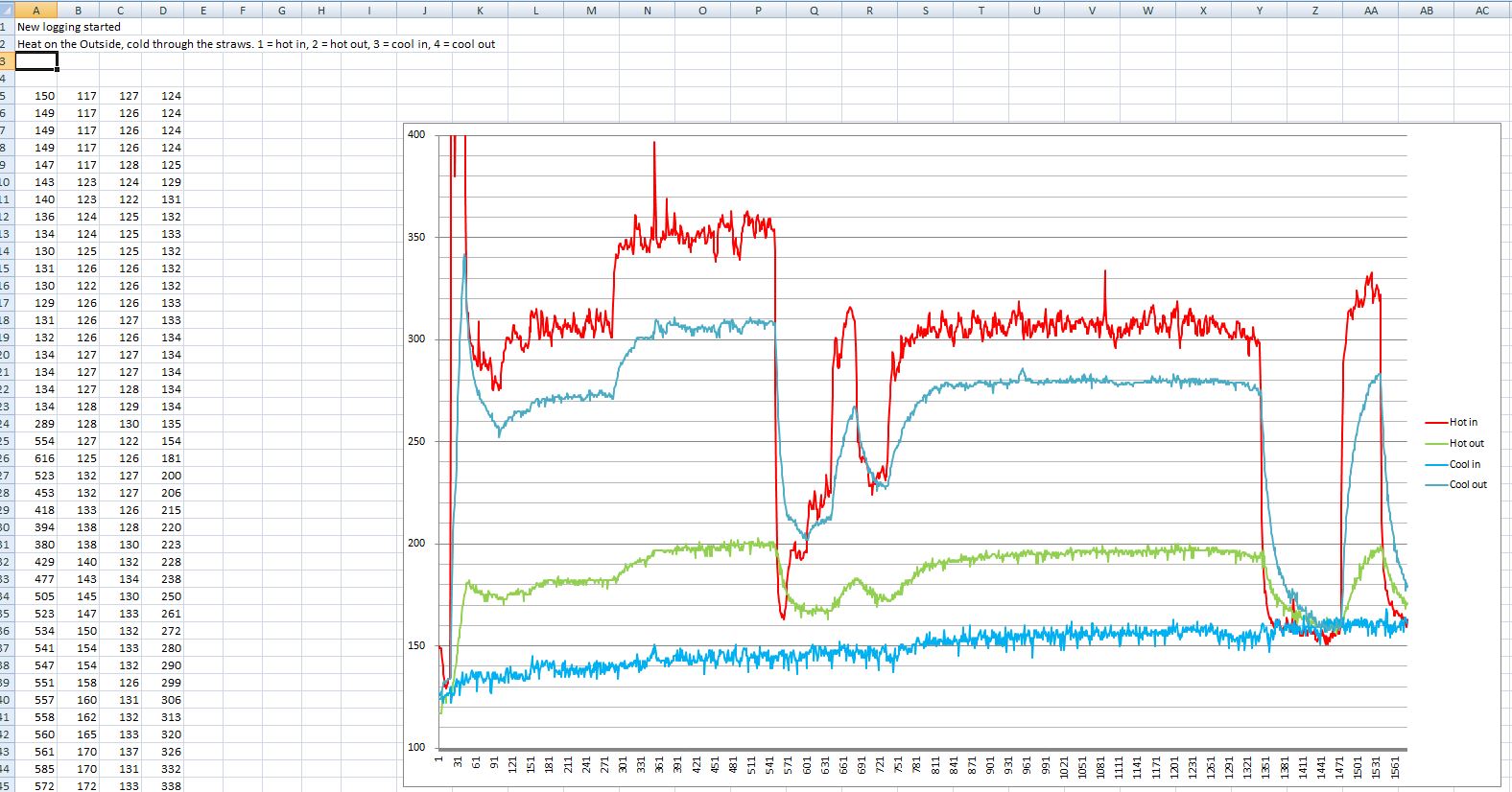This screenshot has height=792, width=1512.
Task: Click spreadsheet cell containing 320
Action: pos(163,734)
